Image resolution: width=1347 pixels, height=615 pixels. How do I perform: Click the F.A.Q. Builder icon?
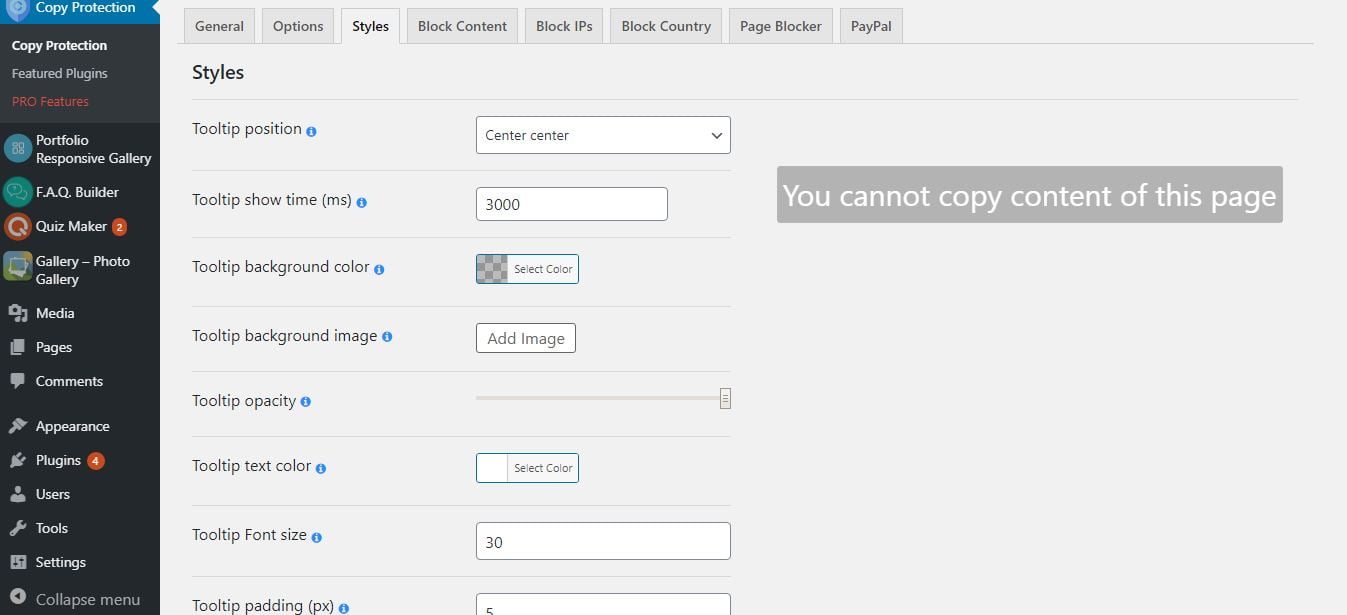[x=18, y=192]
